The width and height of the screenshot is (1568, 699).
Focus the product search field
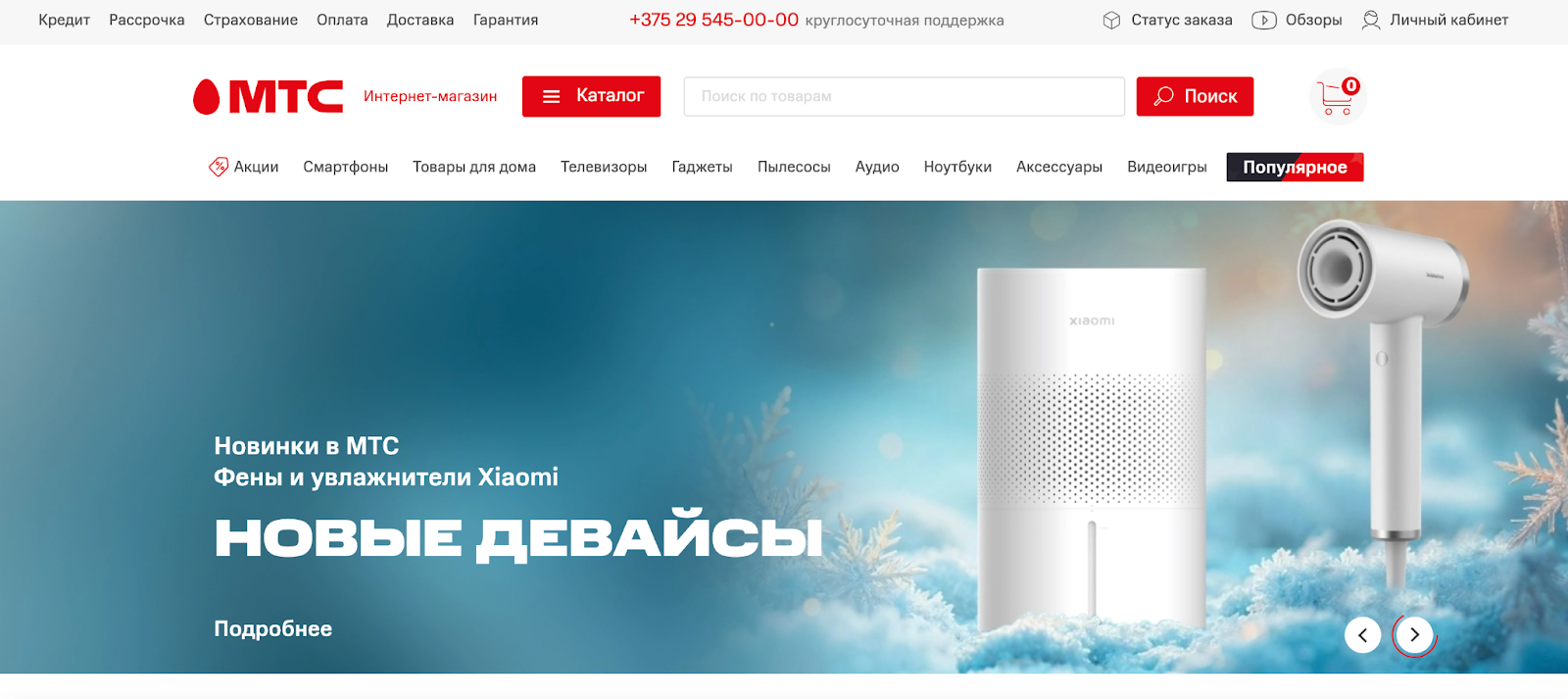click(905, 96)
